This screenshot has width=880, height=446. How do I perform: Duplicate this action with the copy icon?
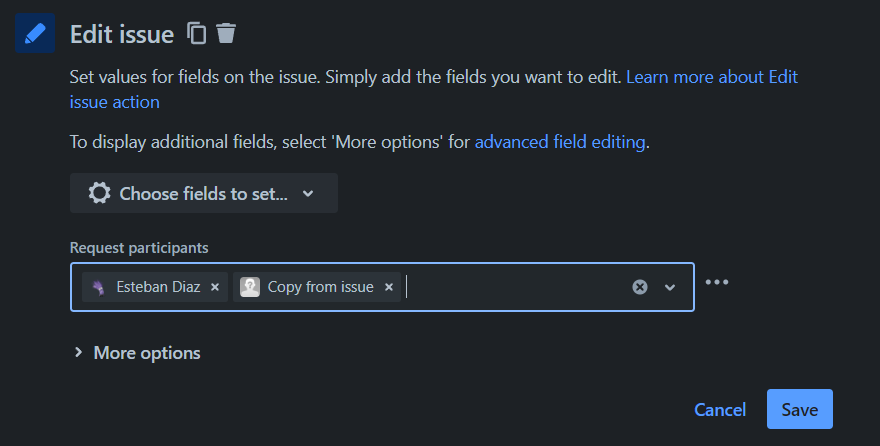tap(196, 33)
